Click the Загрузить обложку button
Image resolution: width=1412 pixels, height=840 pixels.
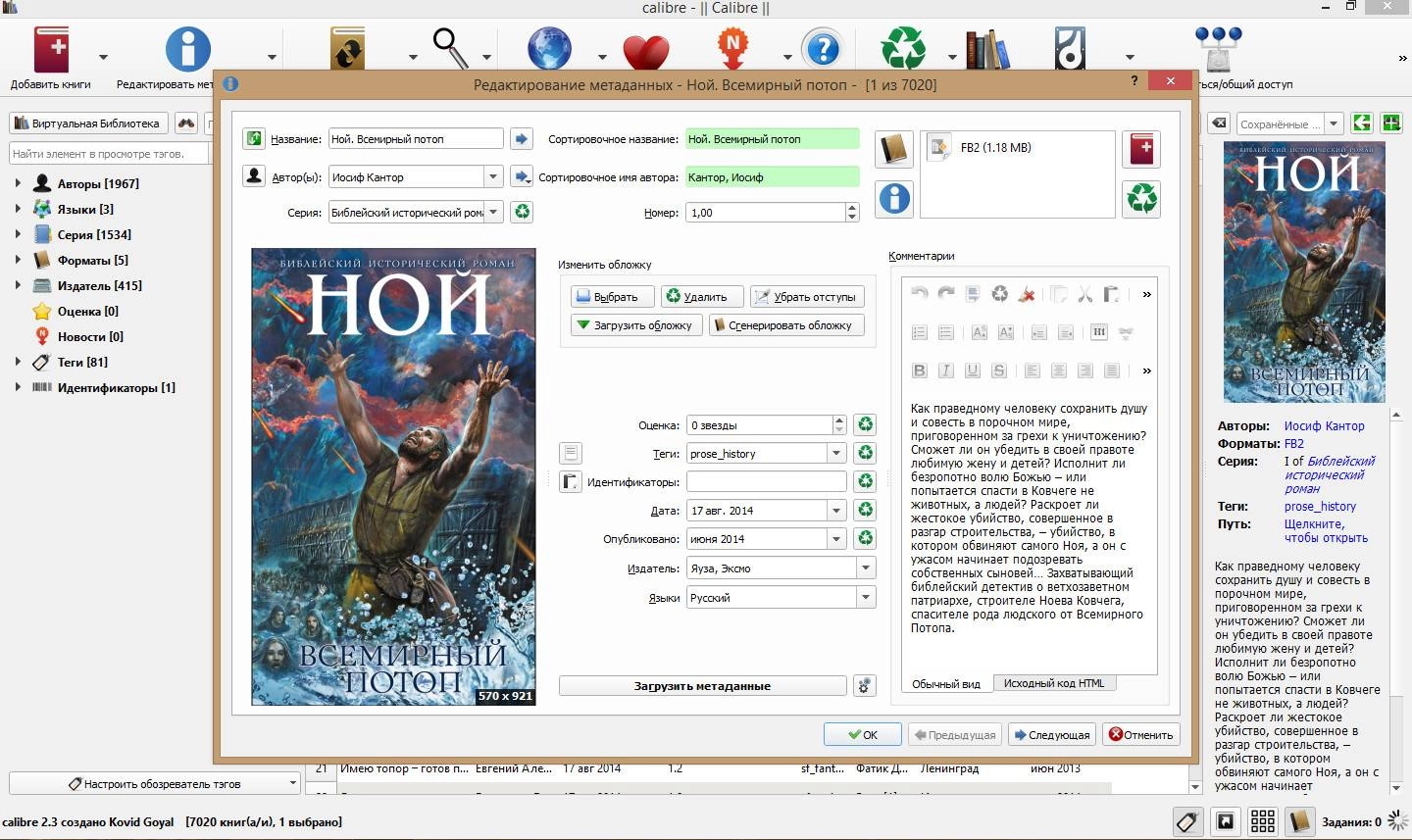click(x=636, y=325)
